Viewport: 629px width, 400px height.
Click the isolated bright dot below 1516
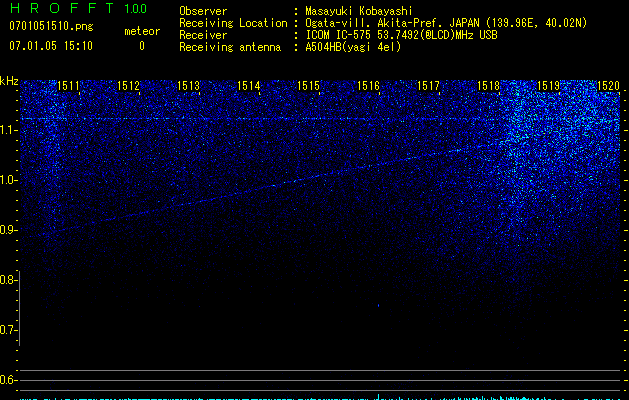click(x=378, y=305)
